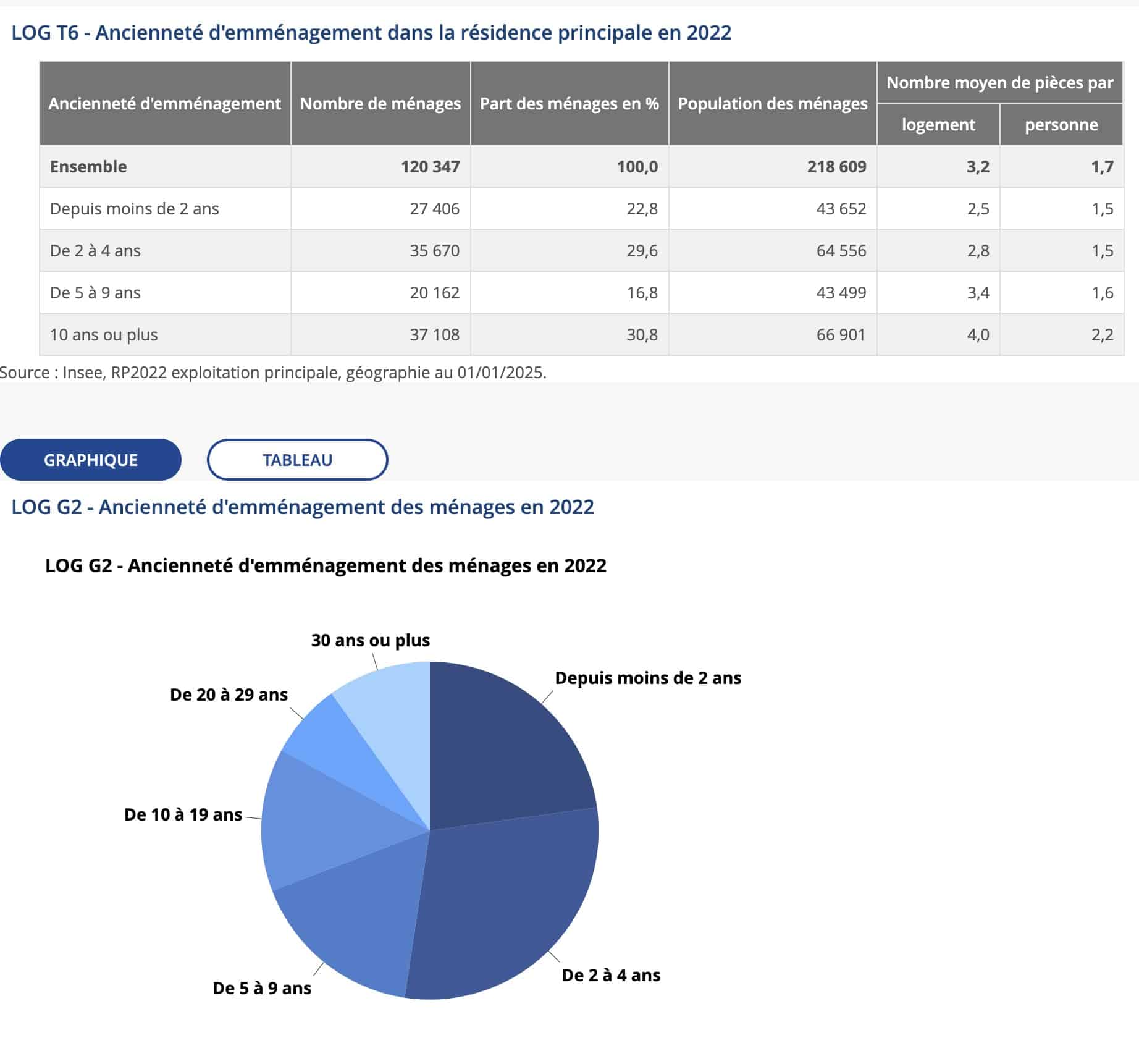Click the 'Depuis moins de 2 ans' chart label

pyautogui.click(x=648, y=678)
